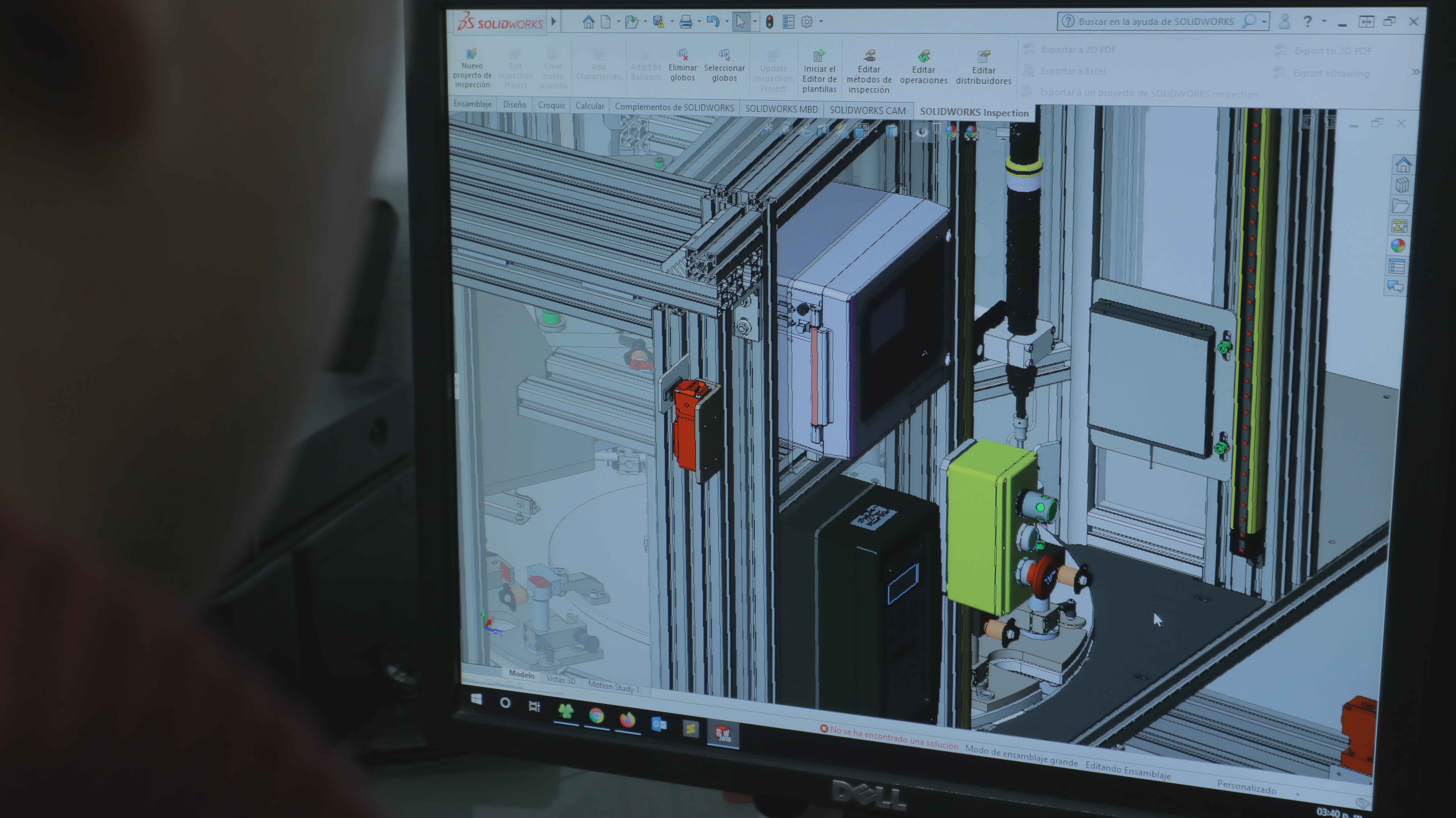Open Editar operaciones

coord(924,68)
